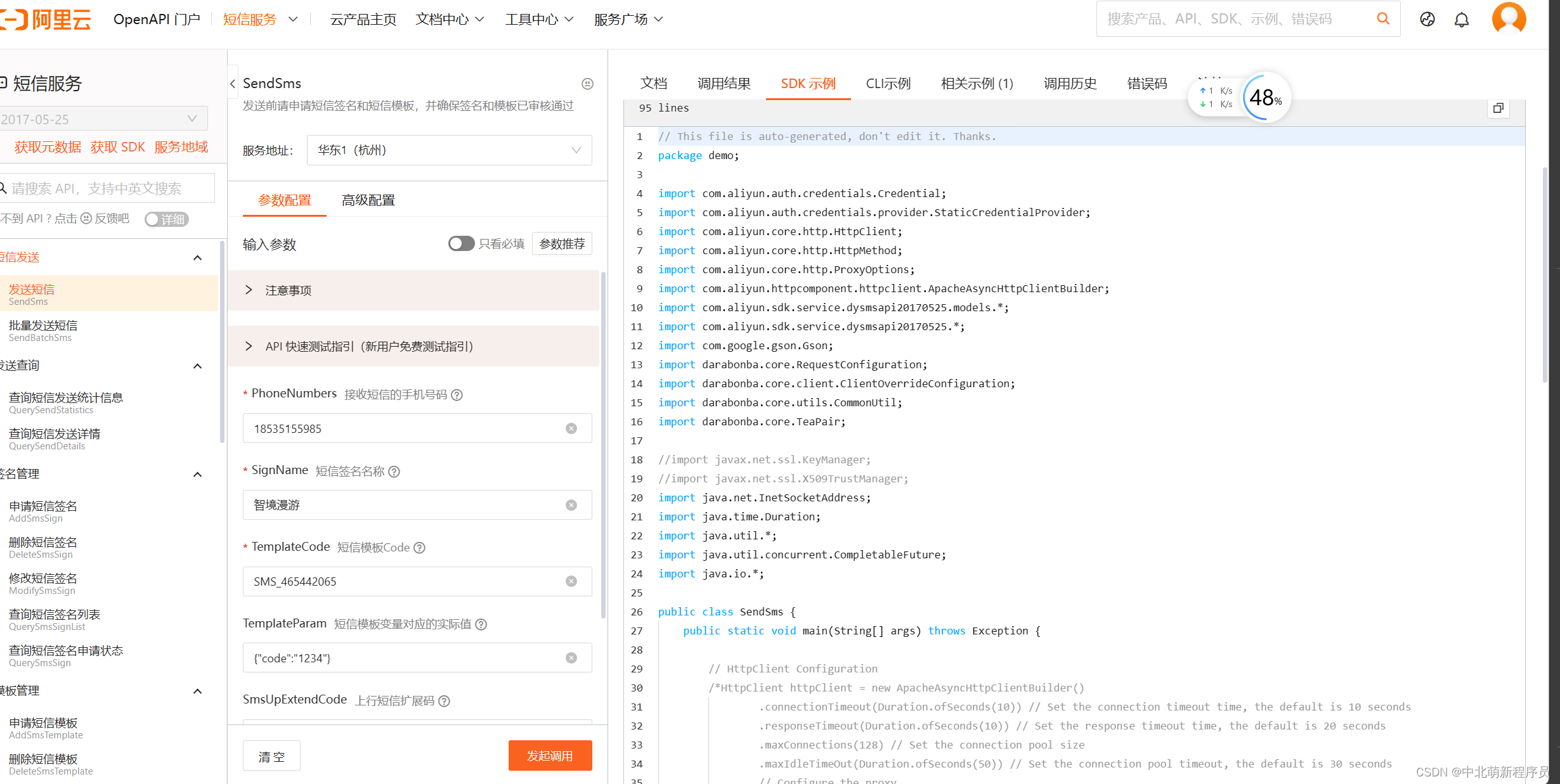Open the 短信服务 product dropdown in header

tap(261, 20)
